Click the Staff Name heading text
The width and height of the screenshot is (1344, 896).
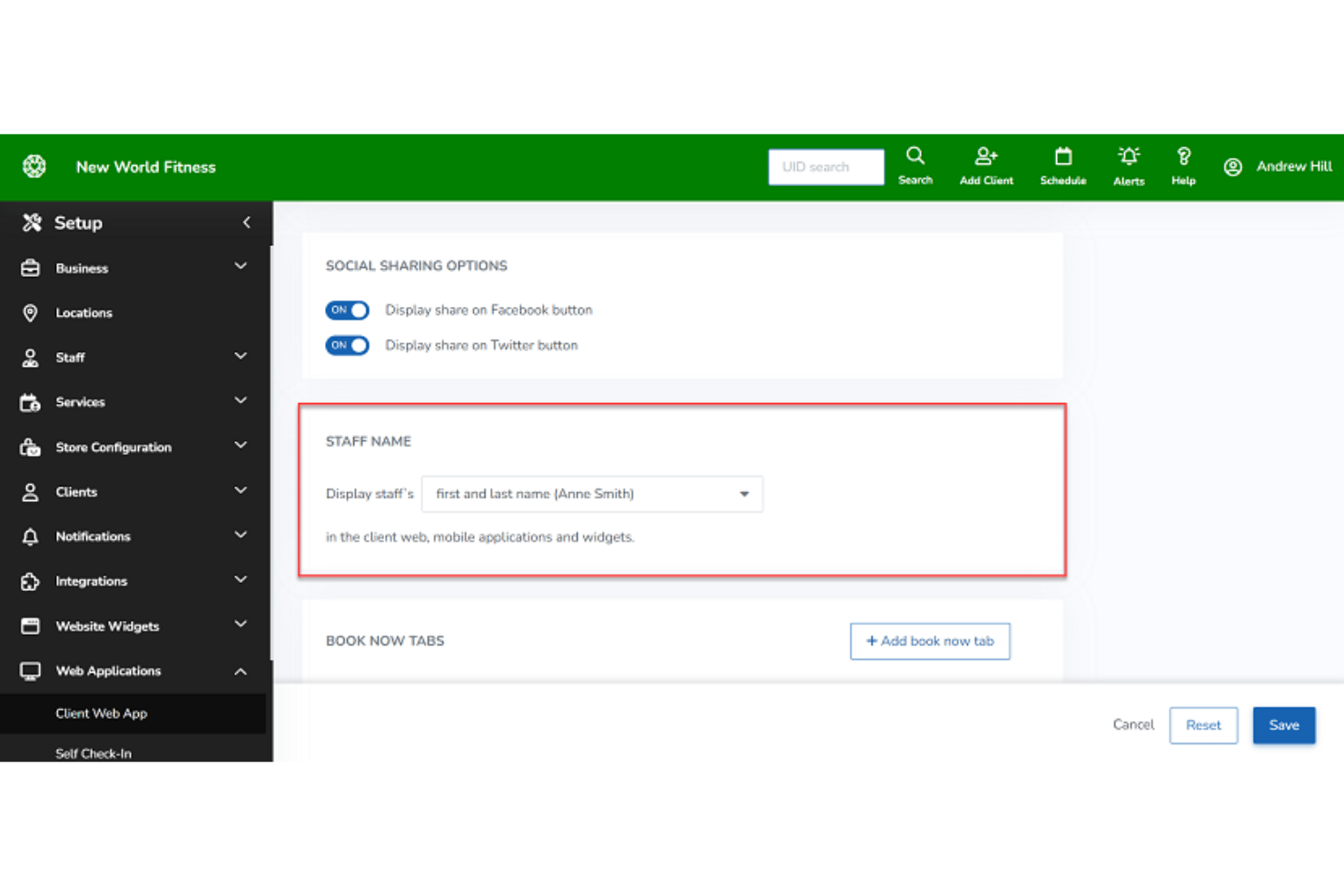369,441
